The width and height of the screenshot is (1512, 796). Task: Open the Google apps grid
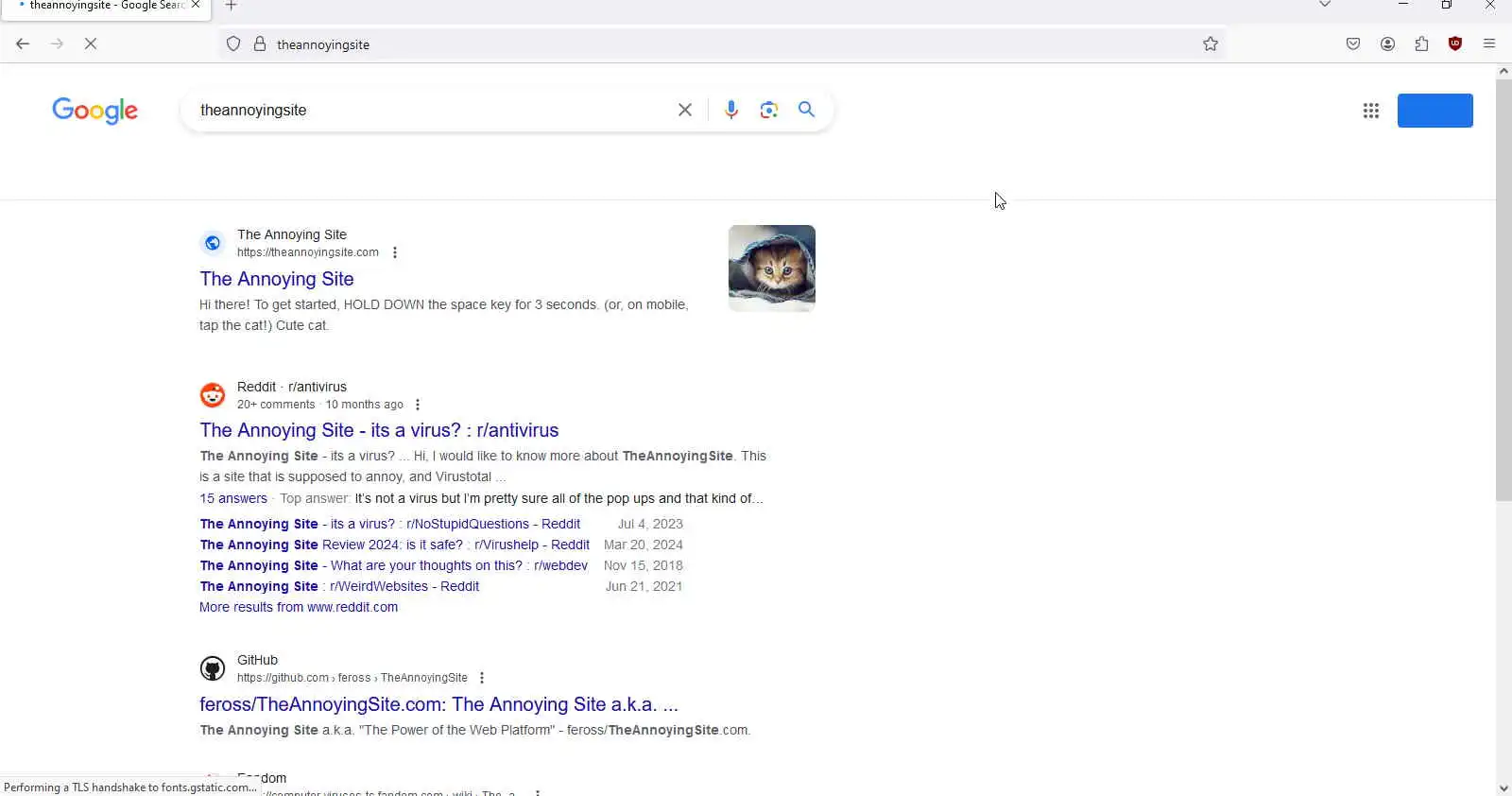click(1371, 111)
